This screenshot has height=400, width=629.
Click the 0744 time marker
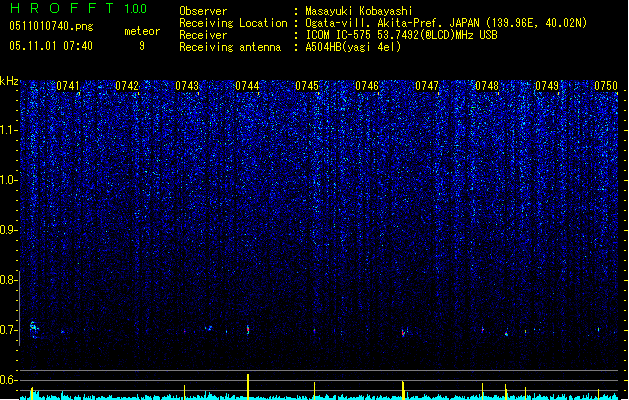pos(247,86)
